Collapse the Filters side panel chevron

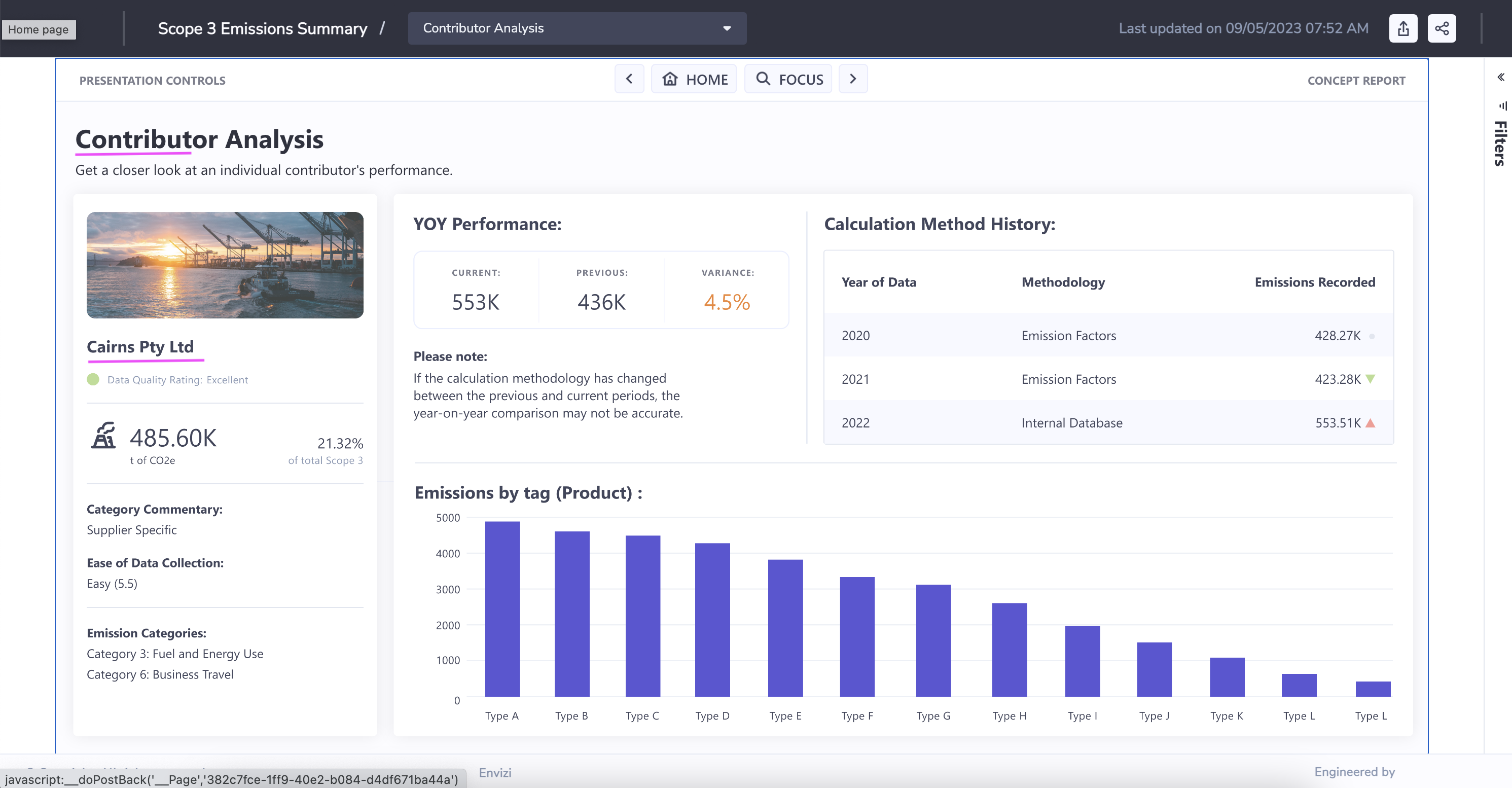[1501, 77]
